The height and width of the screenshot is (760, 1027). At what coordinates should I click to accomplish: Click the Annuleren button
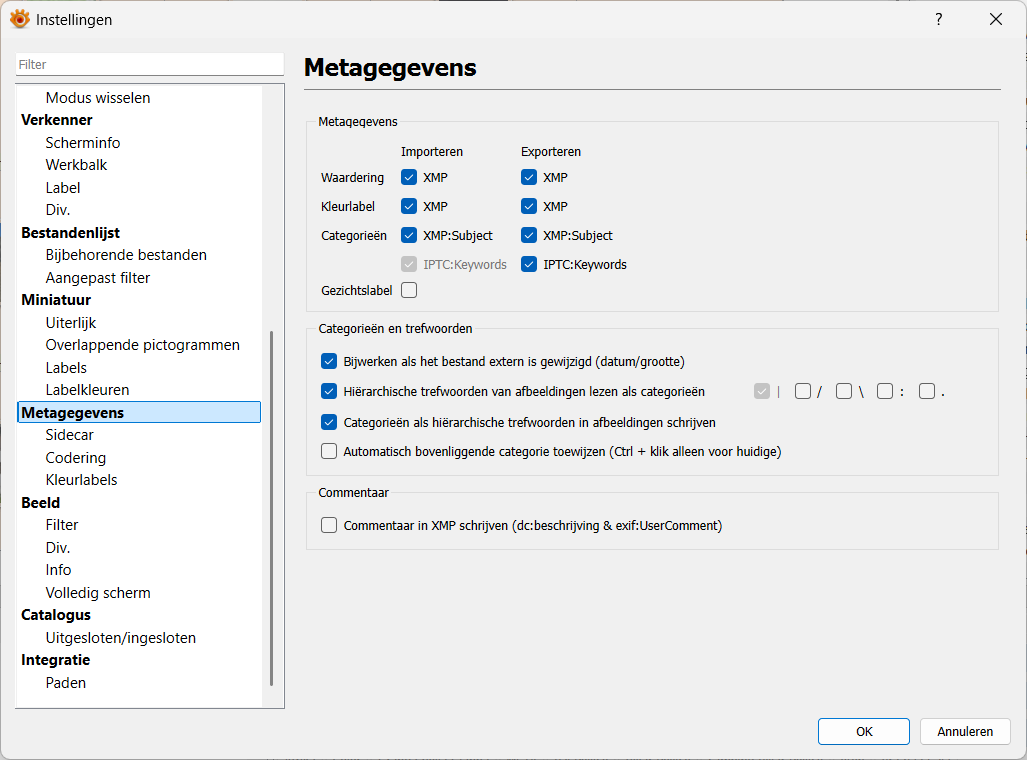pos(965,731)
